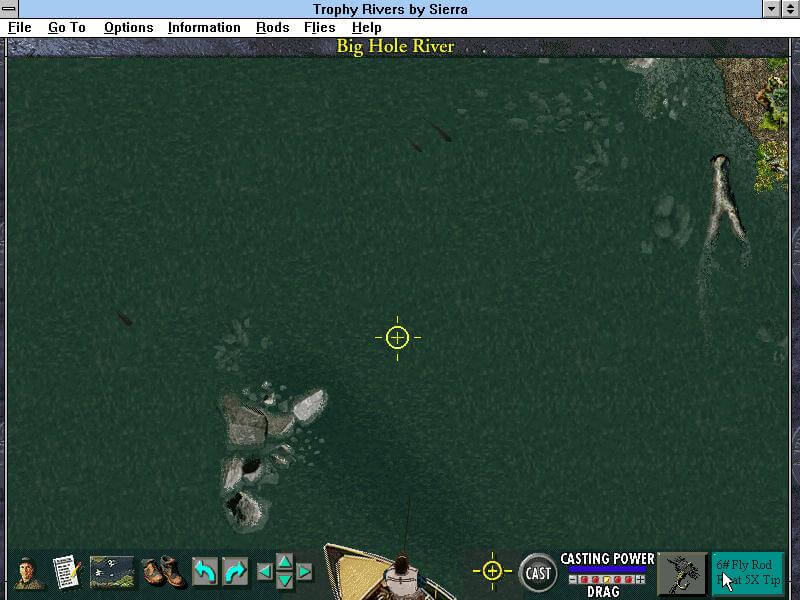This screenshot has height=600, width=800.
Task: Click the blue casting power bar
Action: (x=607, y=569)
